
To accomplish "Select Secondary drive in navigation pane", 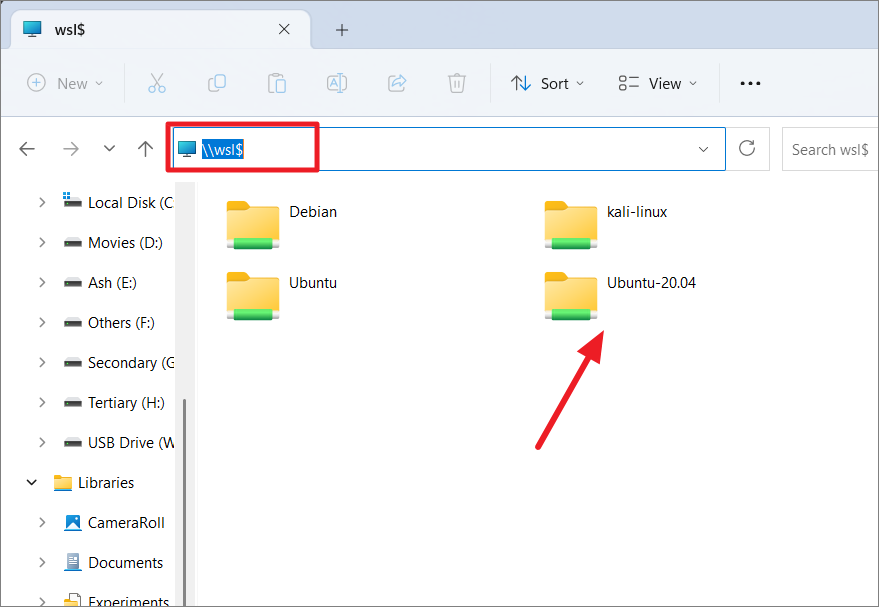I will [131, 363].
